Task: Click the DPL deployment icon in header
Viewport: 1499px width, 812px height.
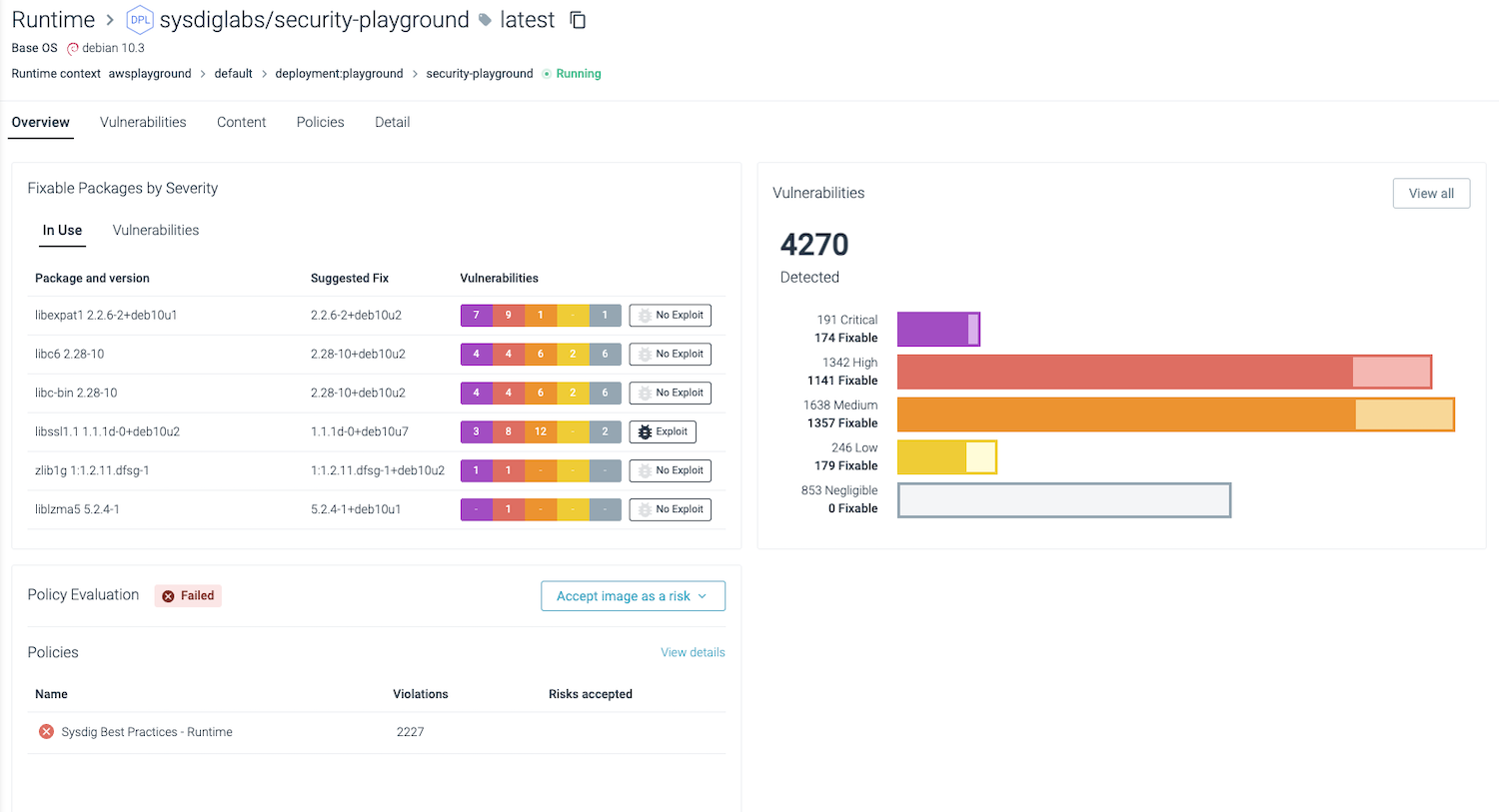Action: click(x=140, y=20)
